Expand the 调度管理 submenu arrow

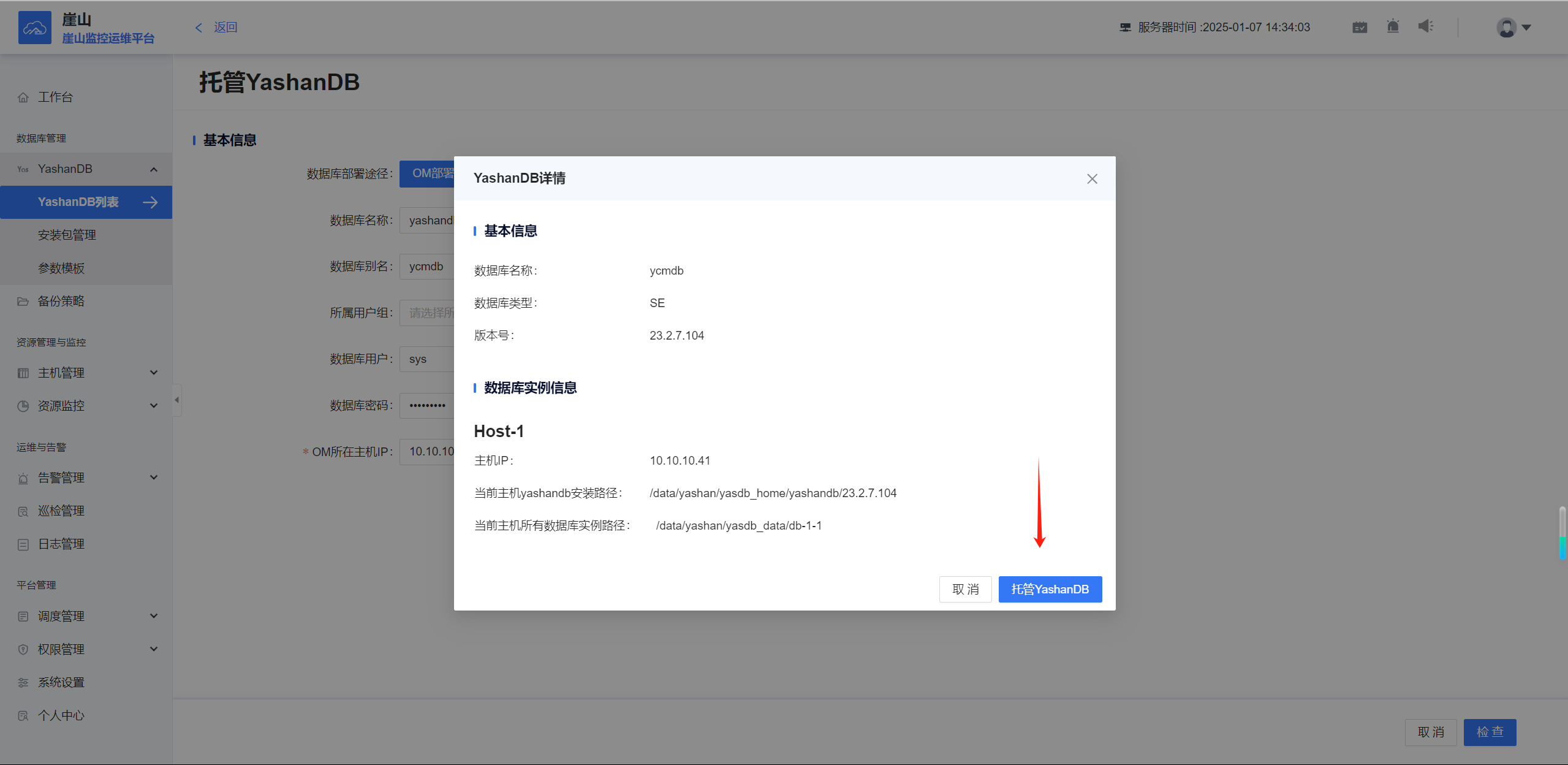pos(154,616)
